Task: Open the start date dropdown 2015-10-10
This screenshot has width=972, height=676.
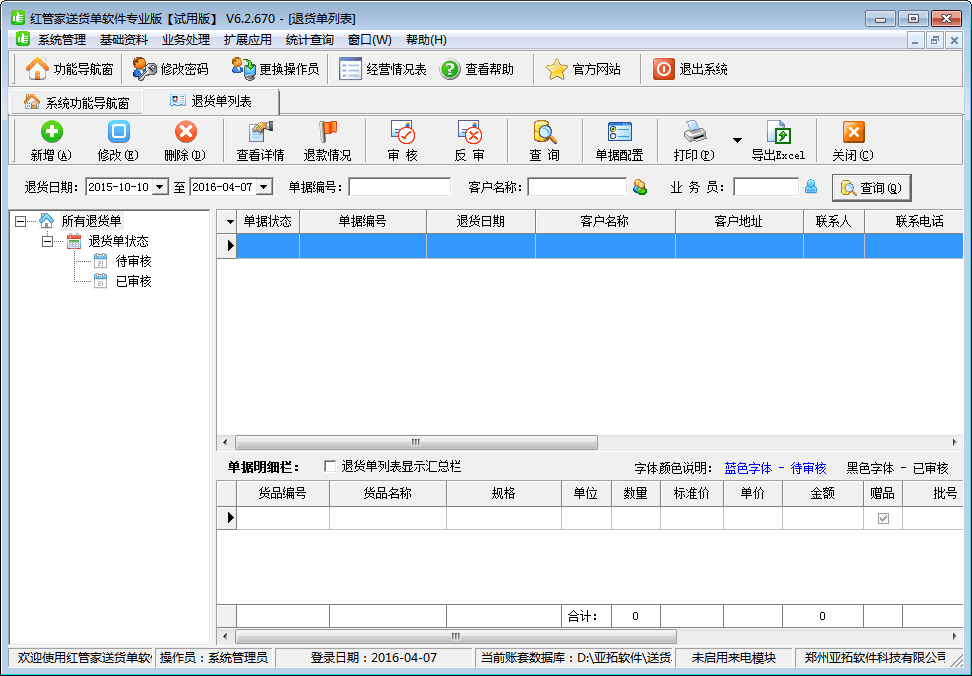Action: pos(160,187)
